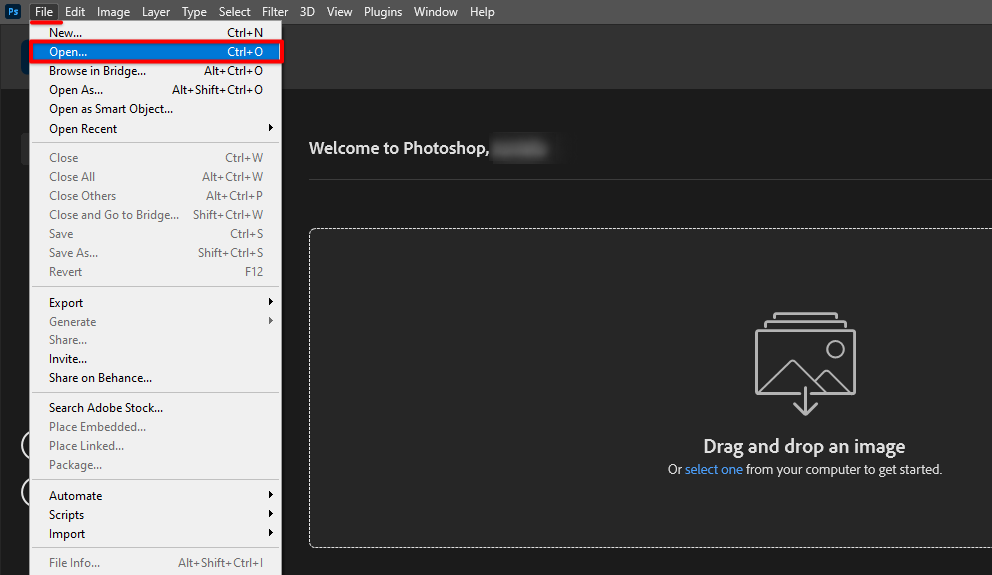The height and width of the screenshot is (575, 992).
Task: Click the 'Drag and drop an image' area
Action: tap(804, 447)
